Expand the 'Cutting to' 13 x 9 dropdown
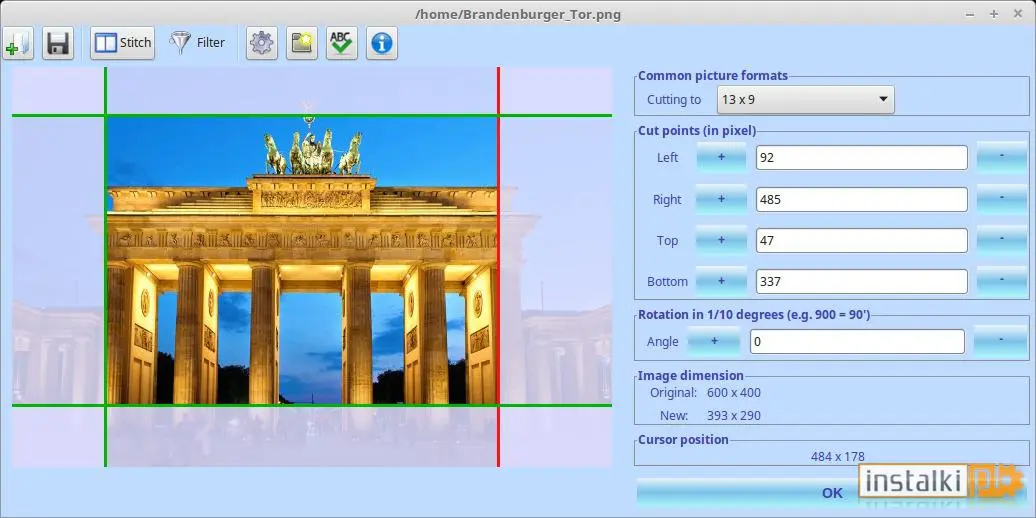The height and width of the screenshot is (518, 1036). pos(805,100)
